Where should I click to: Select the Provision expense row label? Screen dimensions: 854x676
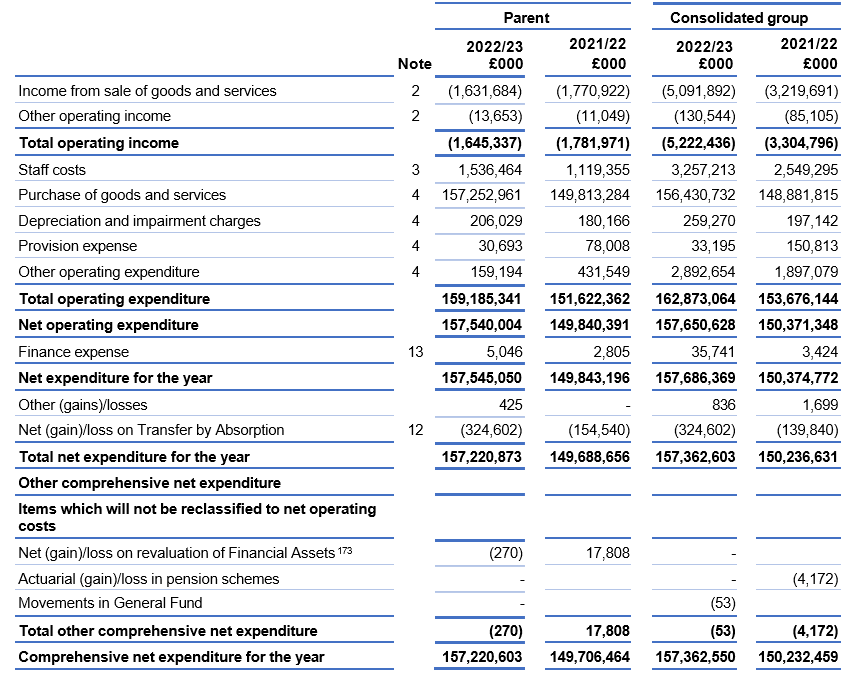pos(78,246)
